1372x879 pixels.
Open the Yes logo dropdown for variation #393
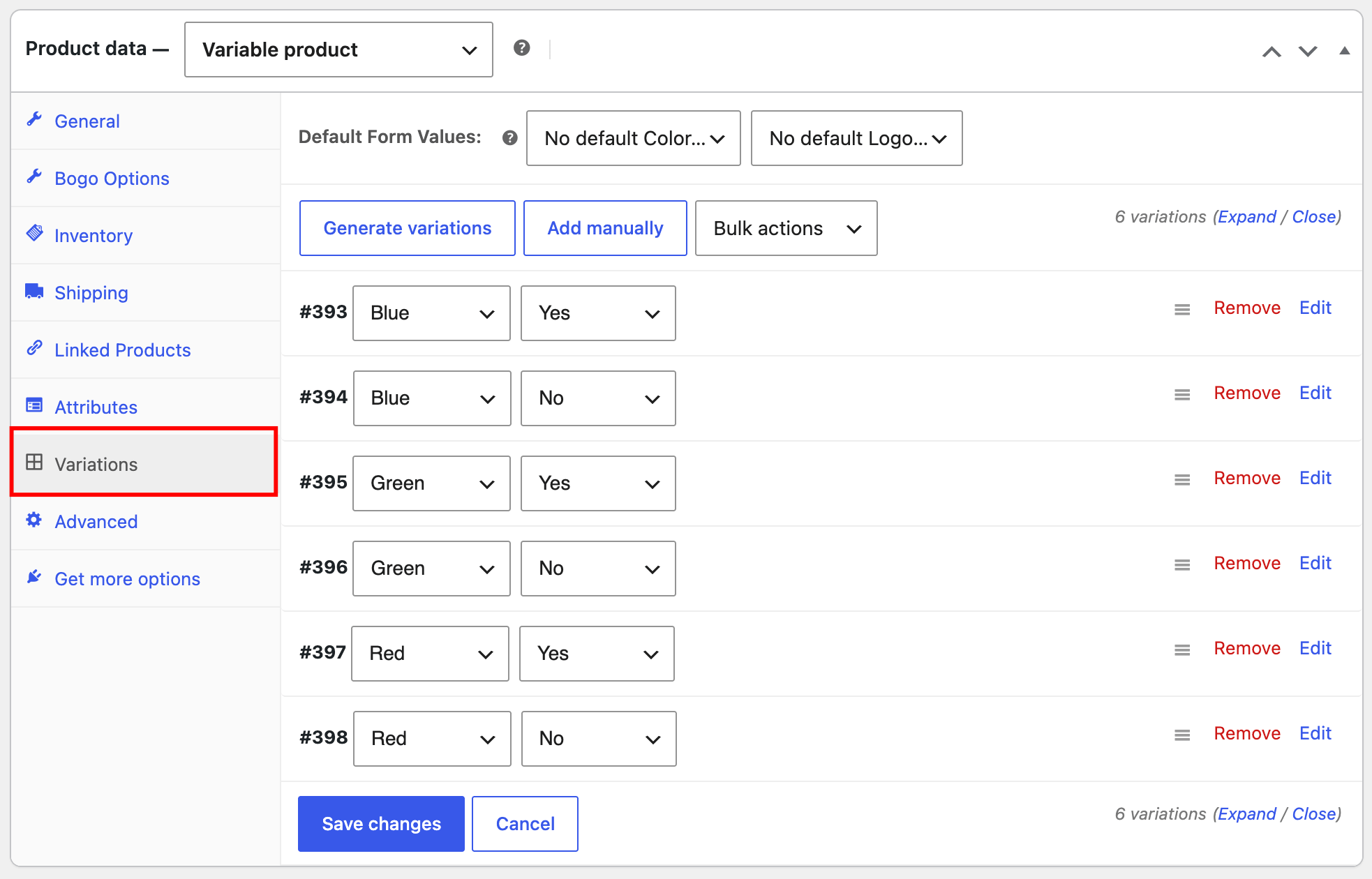click(x=598, y=313)
